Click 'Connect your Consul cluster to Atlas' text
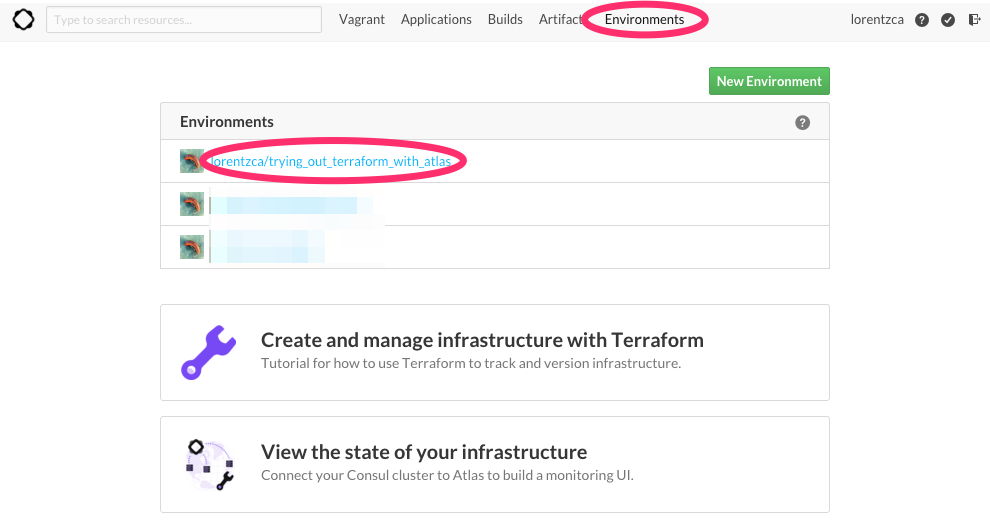 pos(447,475)
